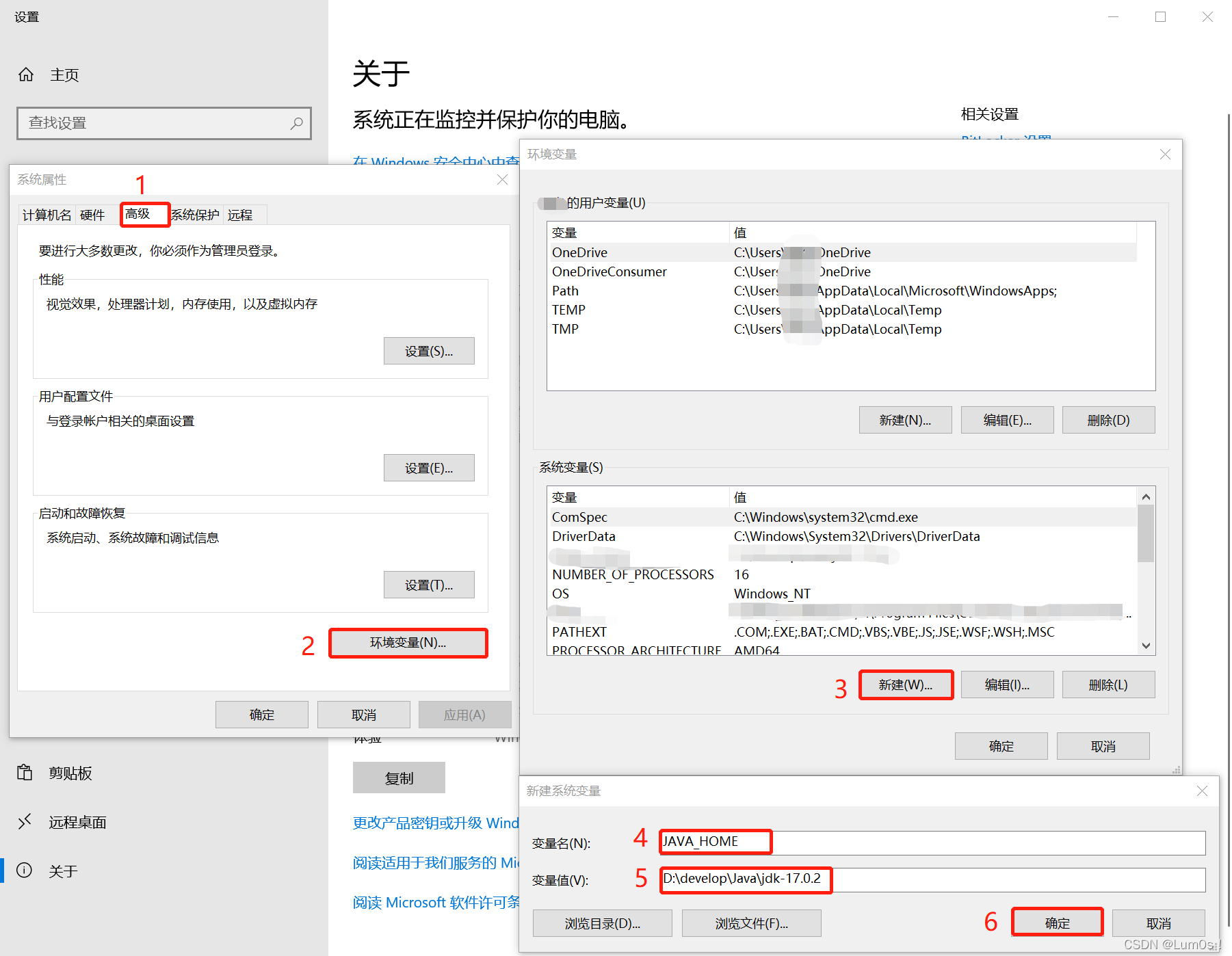The image size is (1232, 956).
Task: Click the 变量值(V) input field
Action: [932, 879]
